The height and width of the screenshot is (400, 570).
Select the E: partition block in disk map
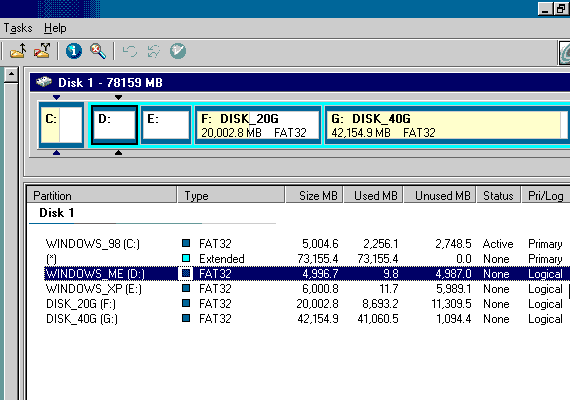(x=166, y=125)
